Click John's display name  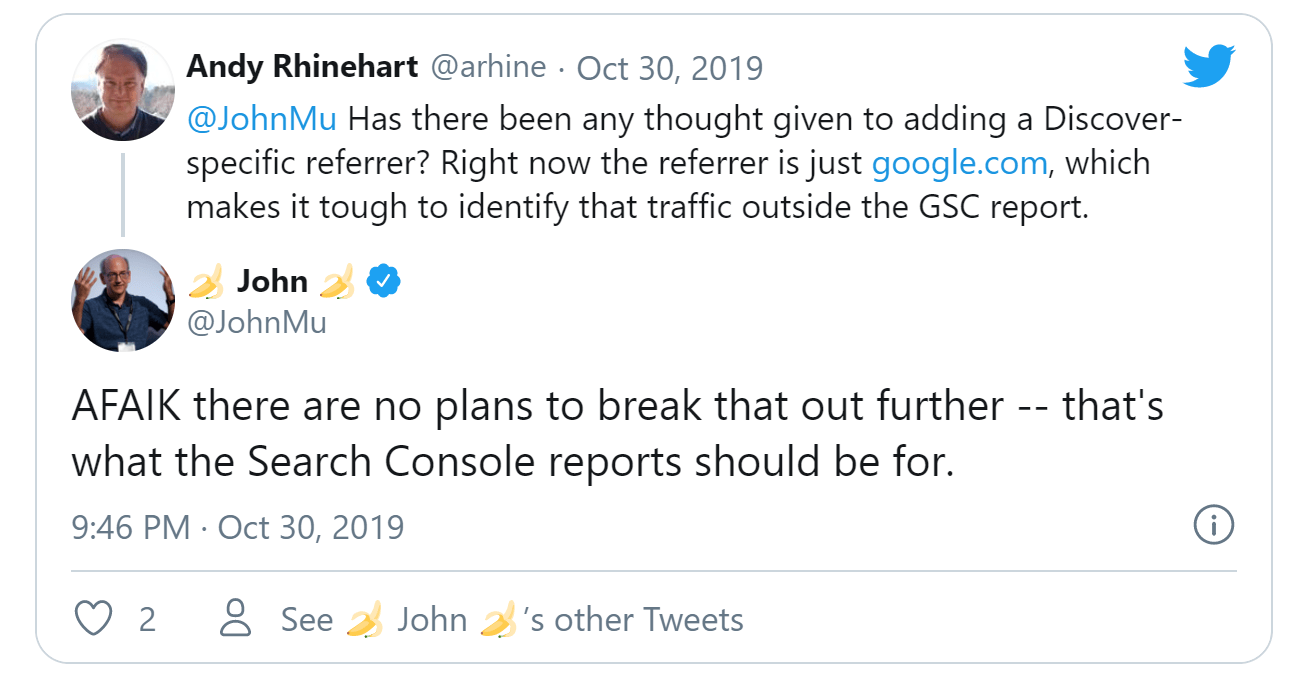(272, 282)
